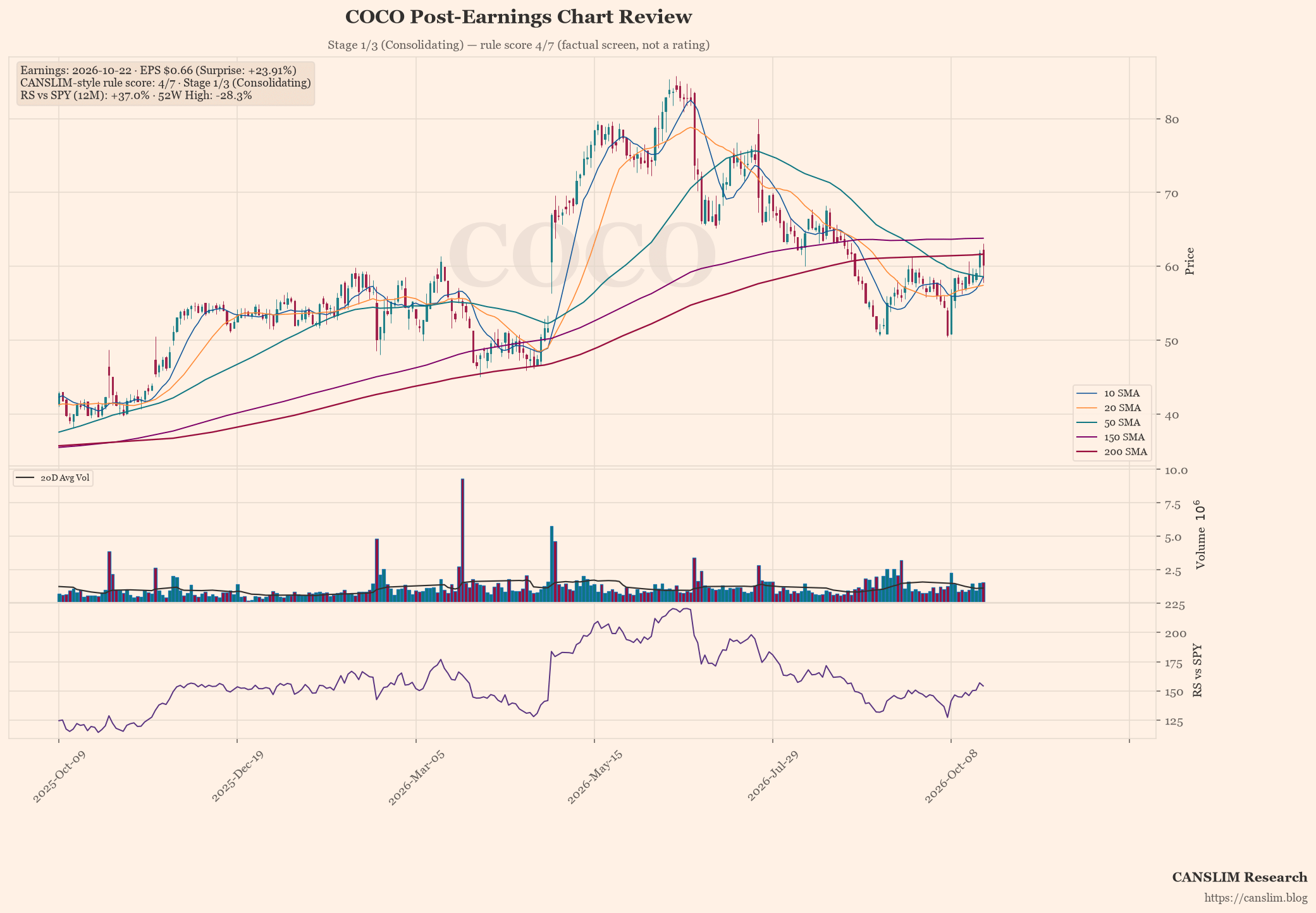This screenshot has width=1316, height=913.
Task: Click the RS vs SPY axis label
Action: click(x=1197, y=670)
